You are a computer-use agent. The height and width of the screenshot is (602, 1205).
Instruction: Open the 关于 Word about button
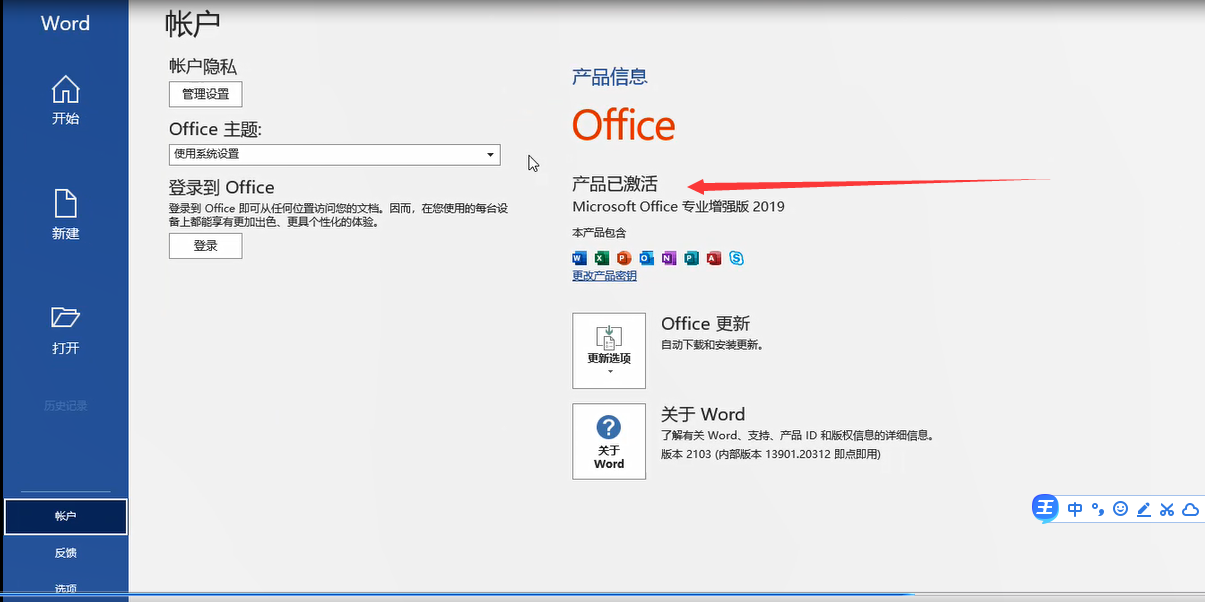[609, 441]
